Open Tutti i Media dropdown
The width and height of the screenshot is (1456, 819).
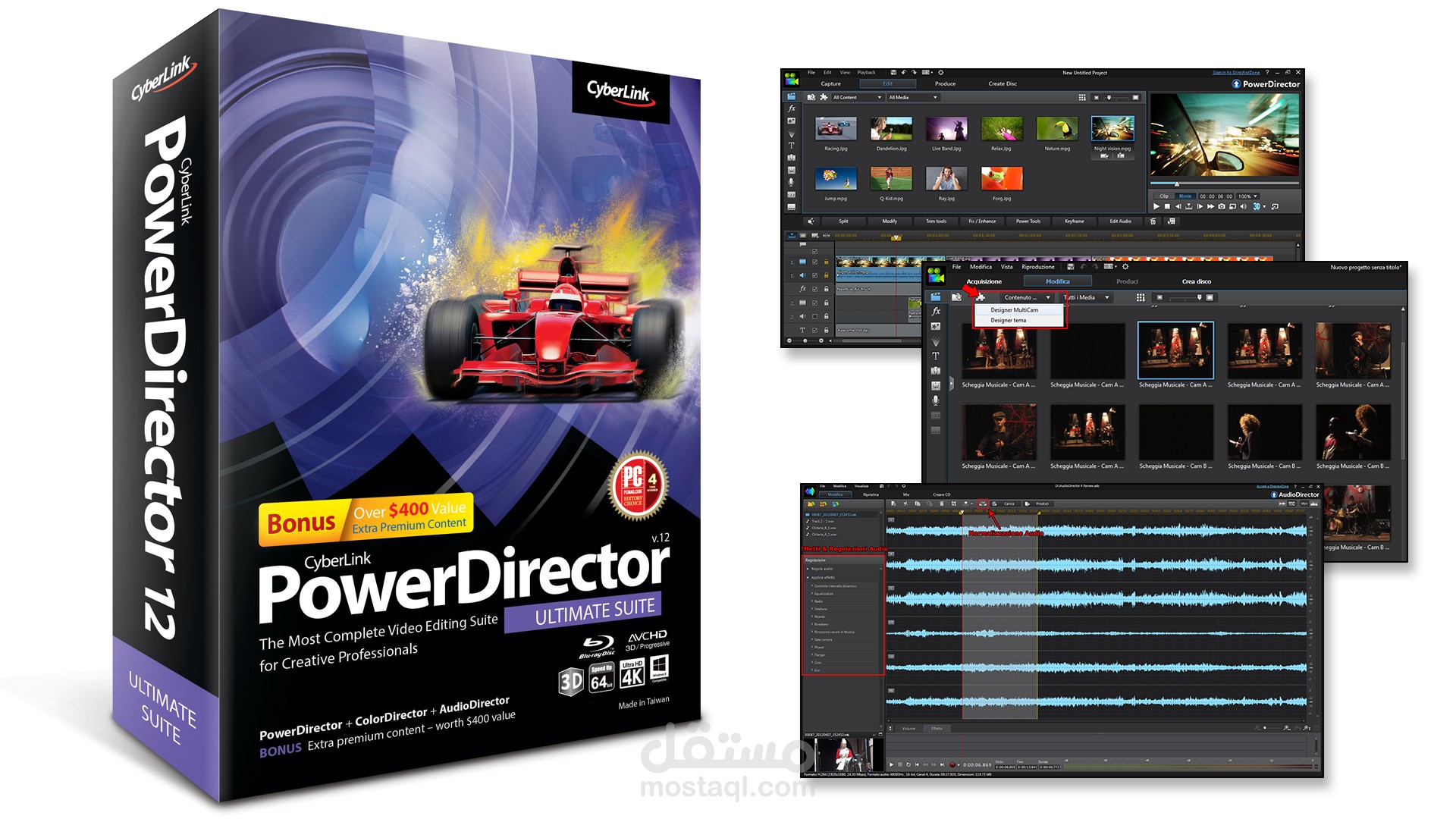tap(1085, 297)
